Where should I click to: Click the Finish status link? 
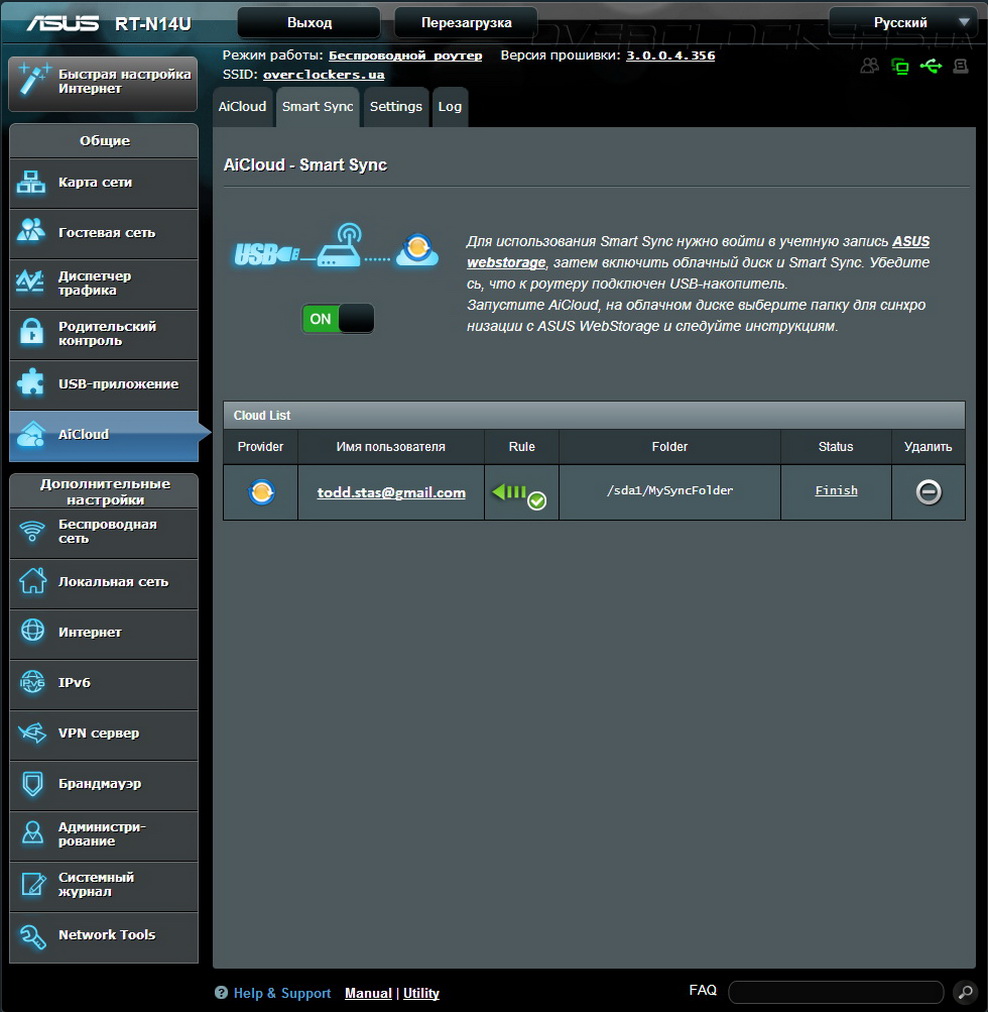[836, 491]
